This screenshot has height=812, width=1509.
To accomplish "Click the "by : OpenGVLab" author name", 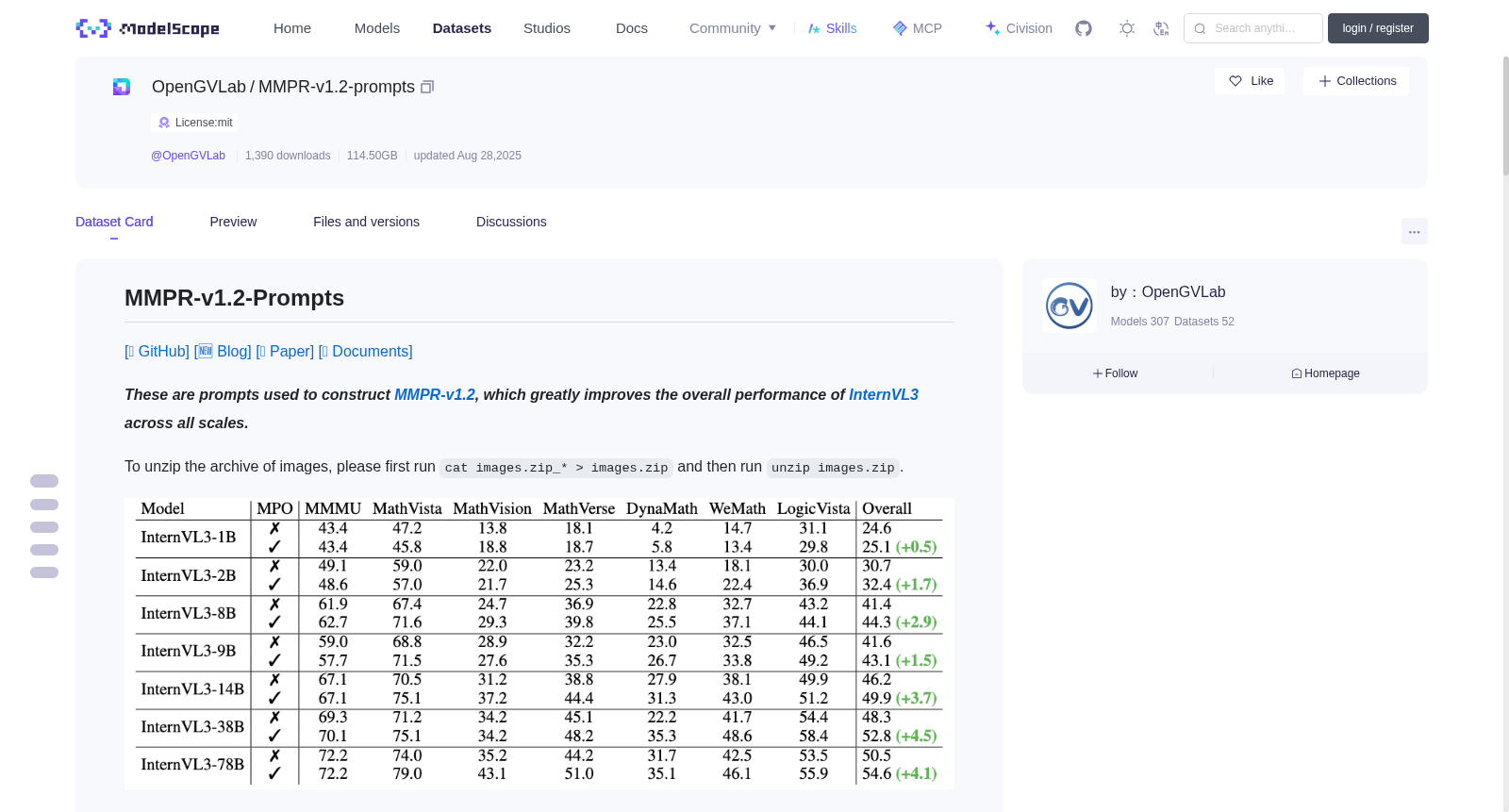I will pyautogui.click(x=1168, y=292).
